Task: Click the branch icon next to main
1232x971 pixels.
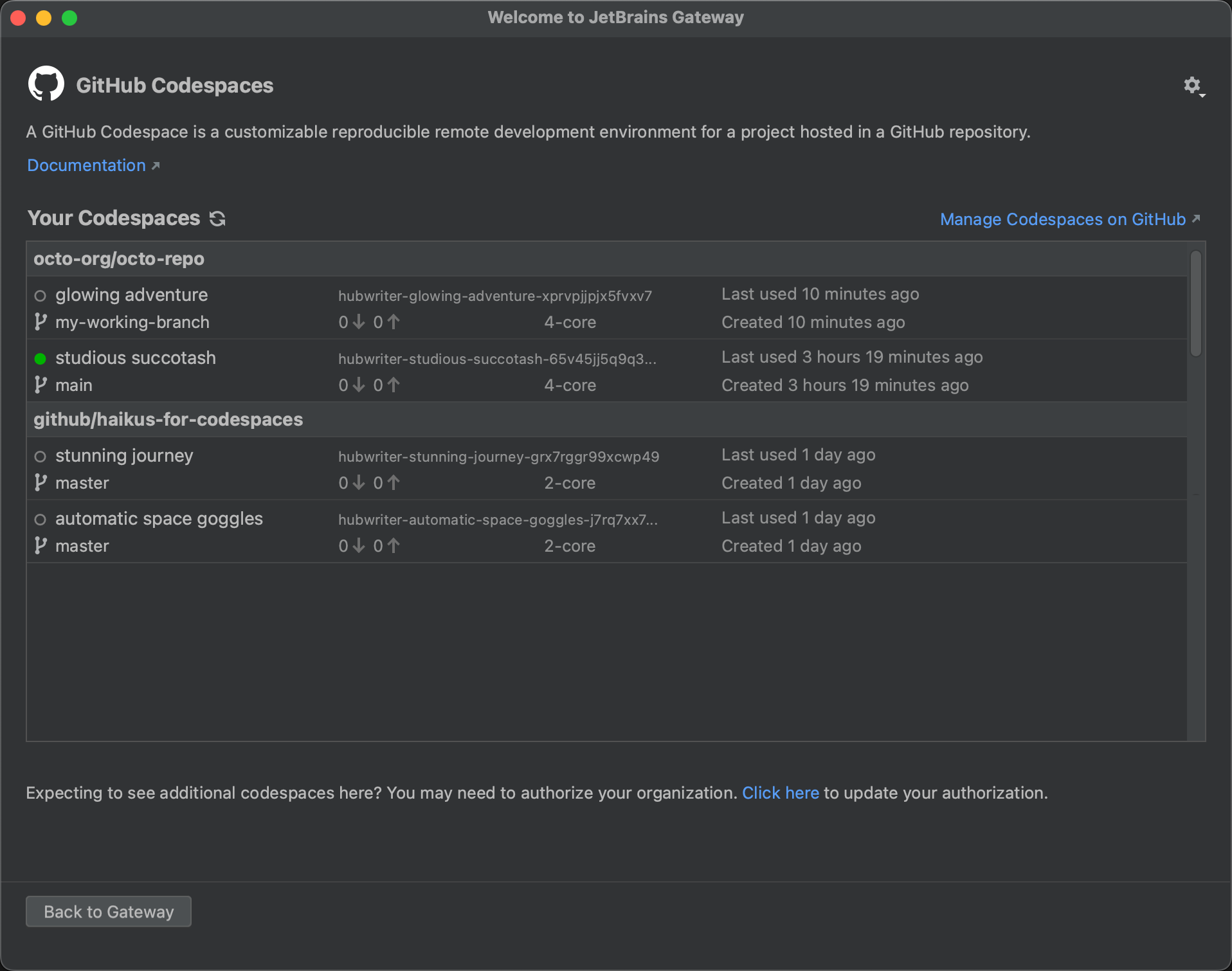Action: point(41,385)
